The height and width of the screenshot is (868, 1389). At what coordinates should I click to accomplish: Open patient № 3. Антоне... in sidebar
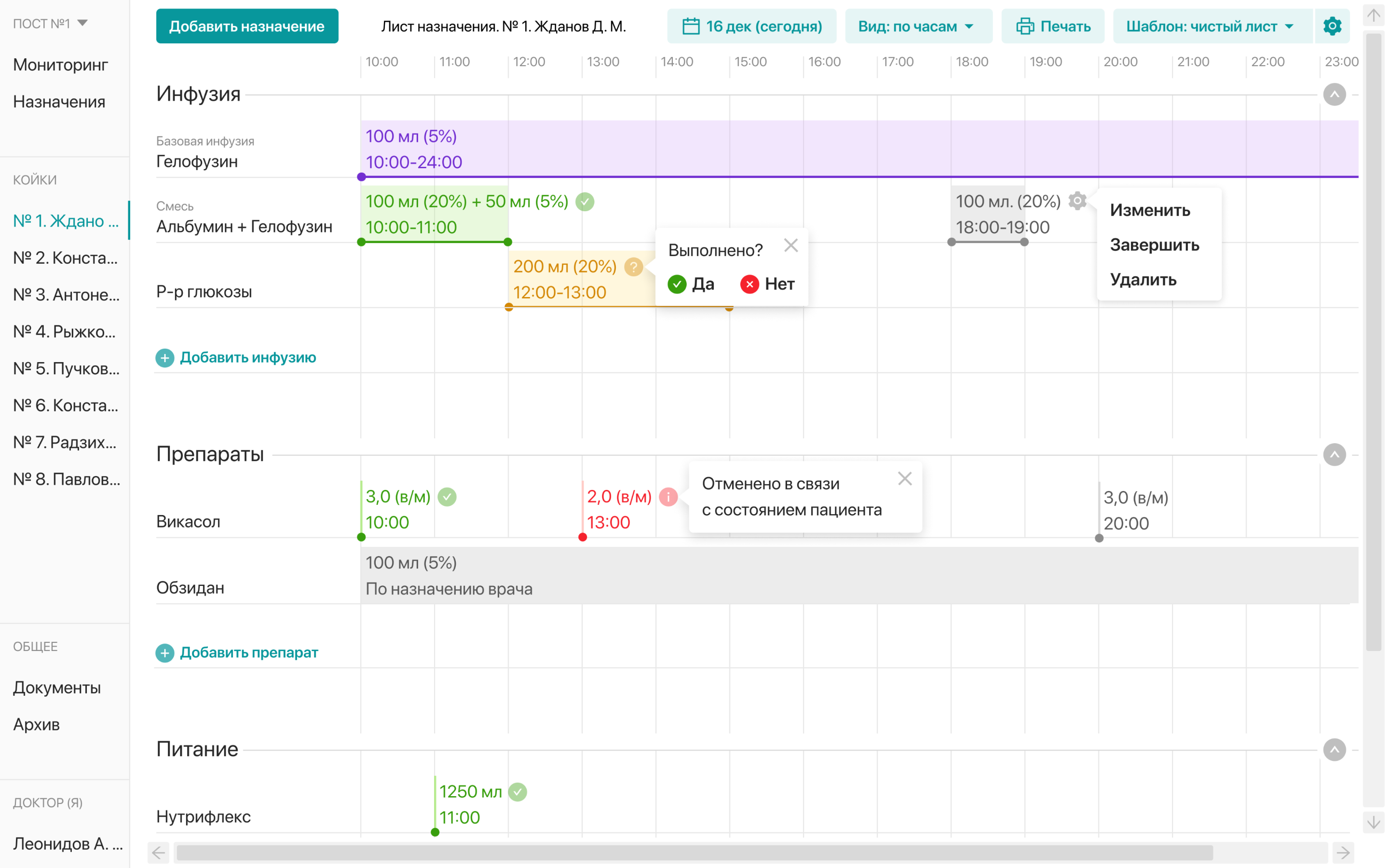pos(66,295)
